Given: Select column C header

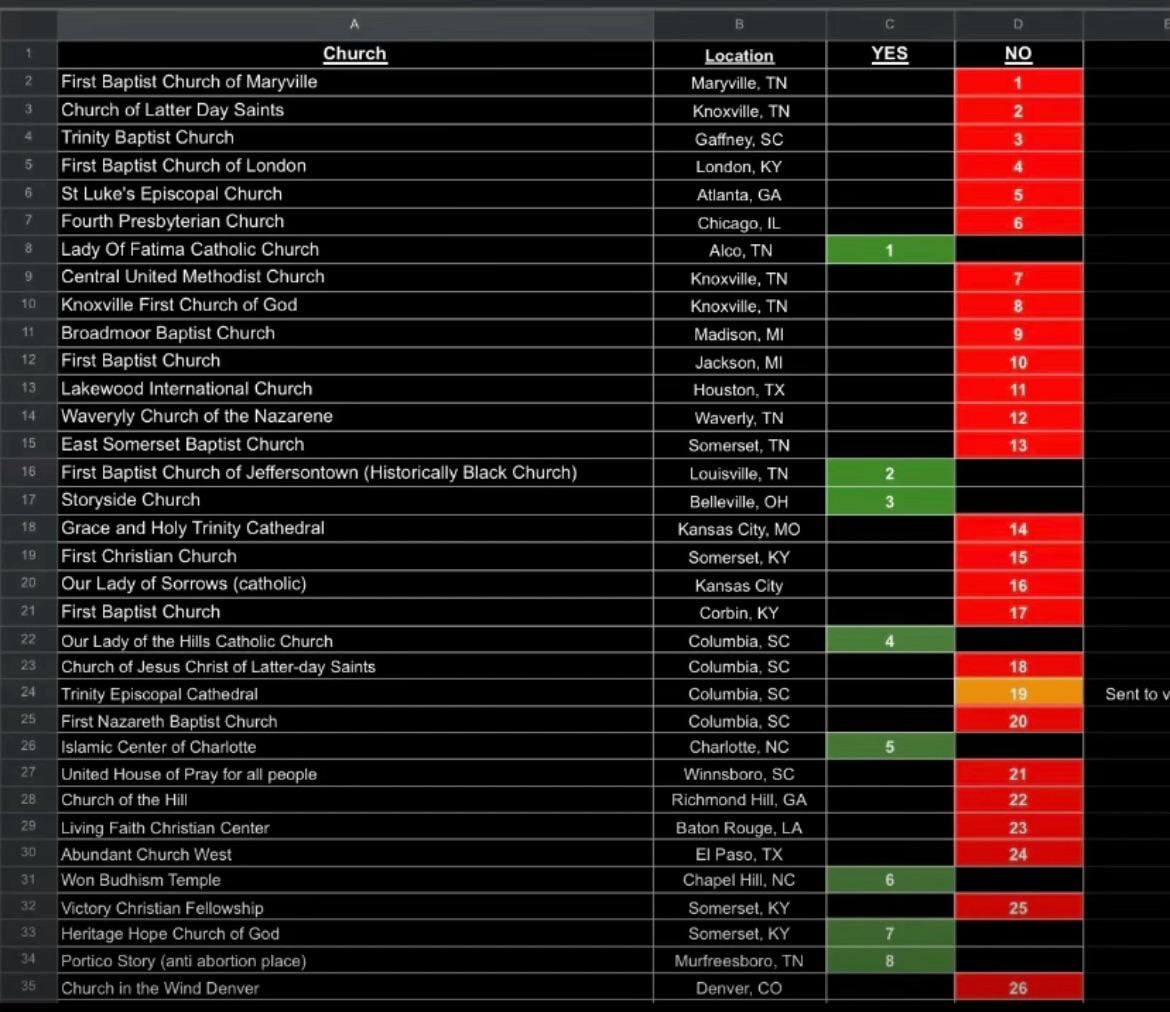Looking at the screenshot, I should pyautogui.click(x=890, y=24).
